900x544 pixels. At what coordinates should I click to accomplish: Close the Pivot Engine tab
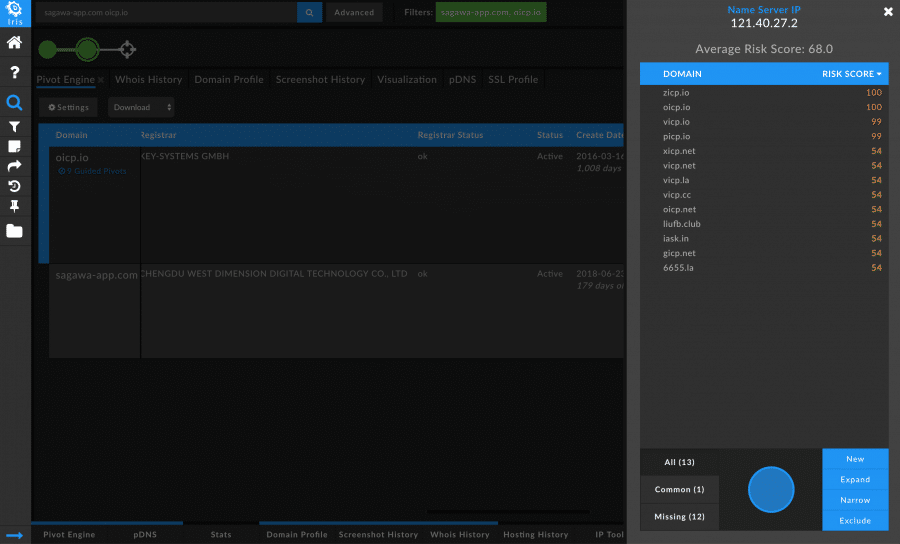click(x=101, y=80)
